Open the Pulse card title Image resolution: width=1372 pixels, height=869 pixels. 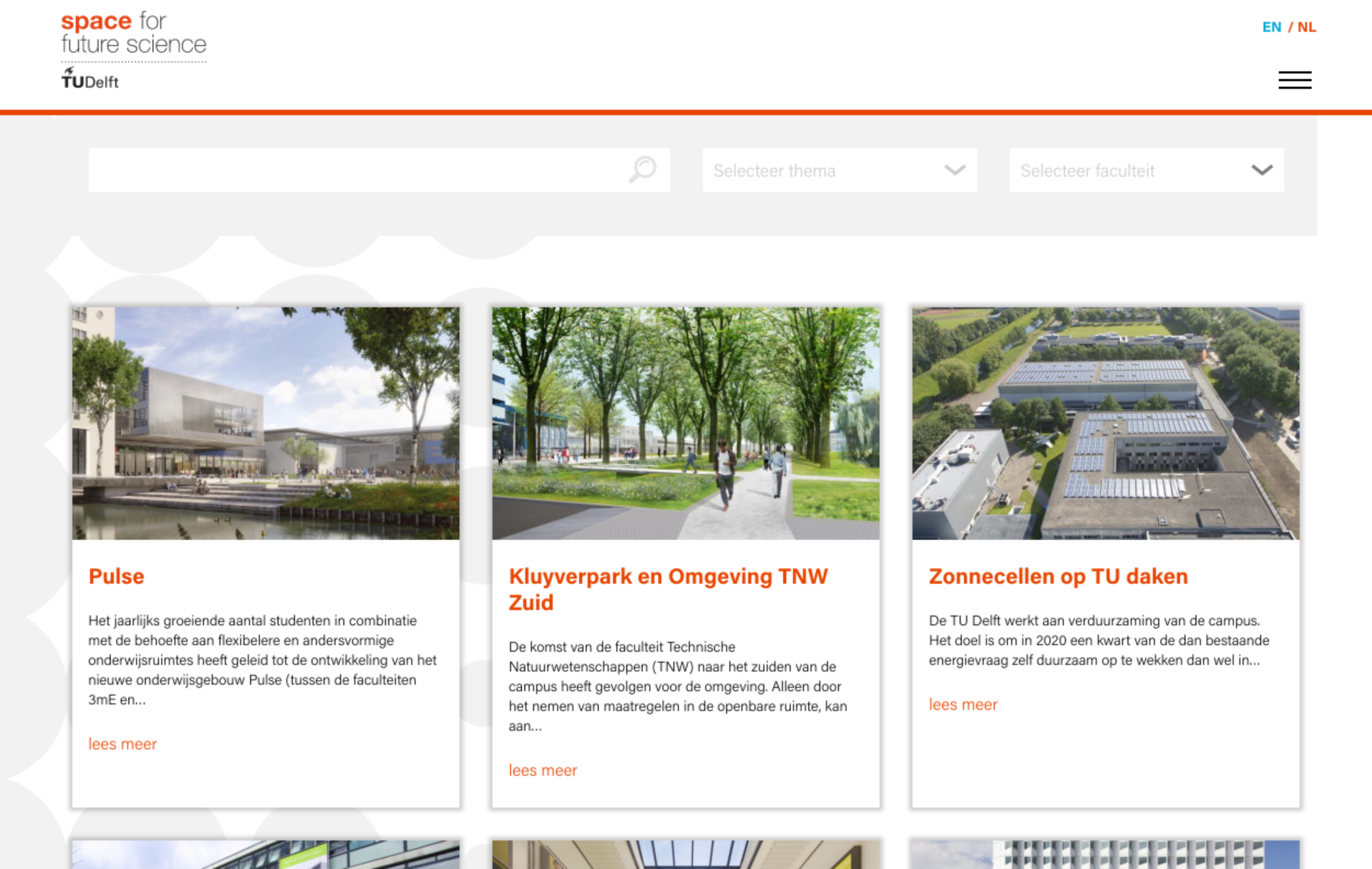click(x=116, y=576)
